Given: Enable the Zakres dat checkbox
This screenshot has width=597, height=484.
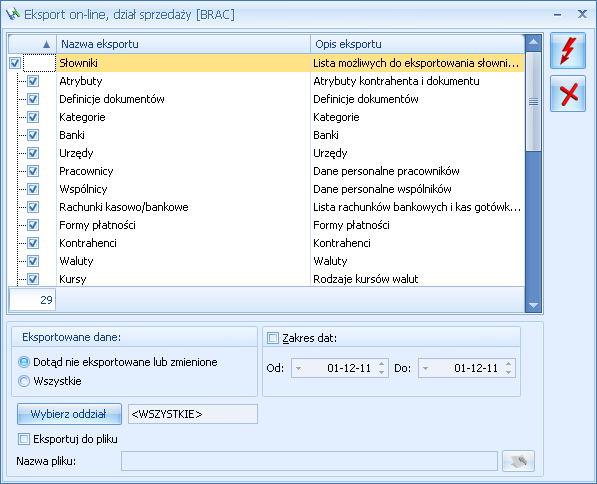Looking at the screenshot, I should point(273,338).
